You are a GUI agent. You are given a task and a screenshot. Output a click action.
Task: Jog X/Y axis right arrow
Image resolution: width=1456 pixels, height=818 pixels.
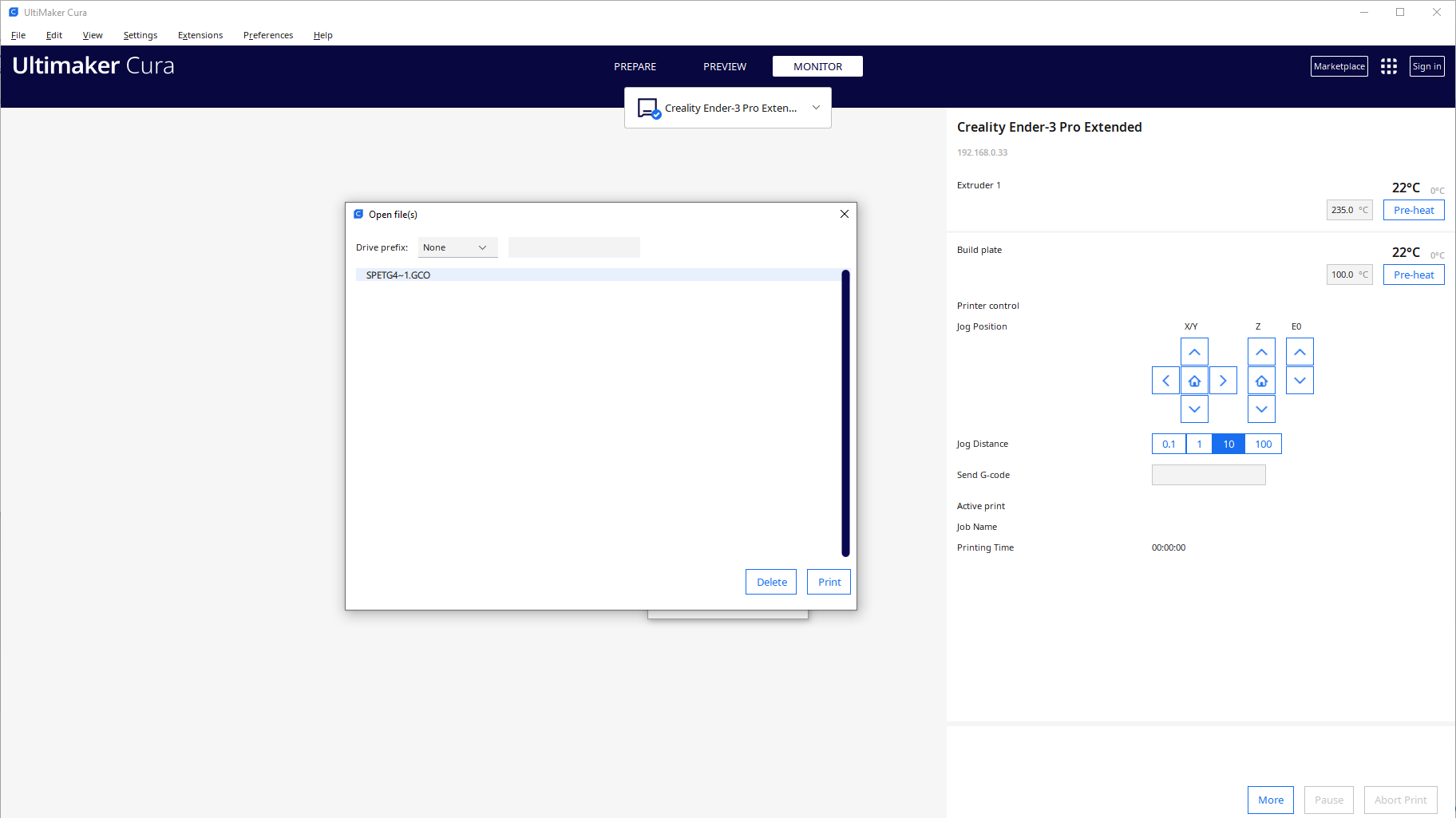click(1223, 381)
